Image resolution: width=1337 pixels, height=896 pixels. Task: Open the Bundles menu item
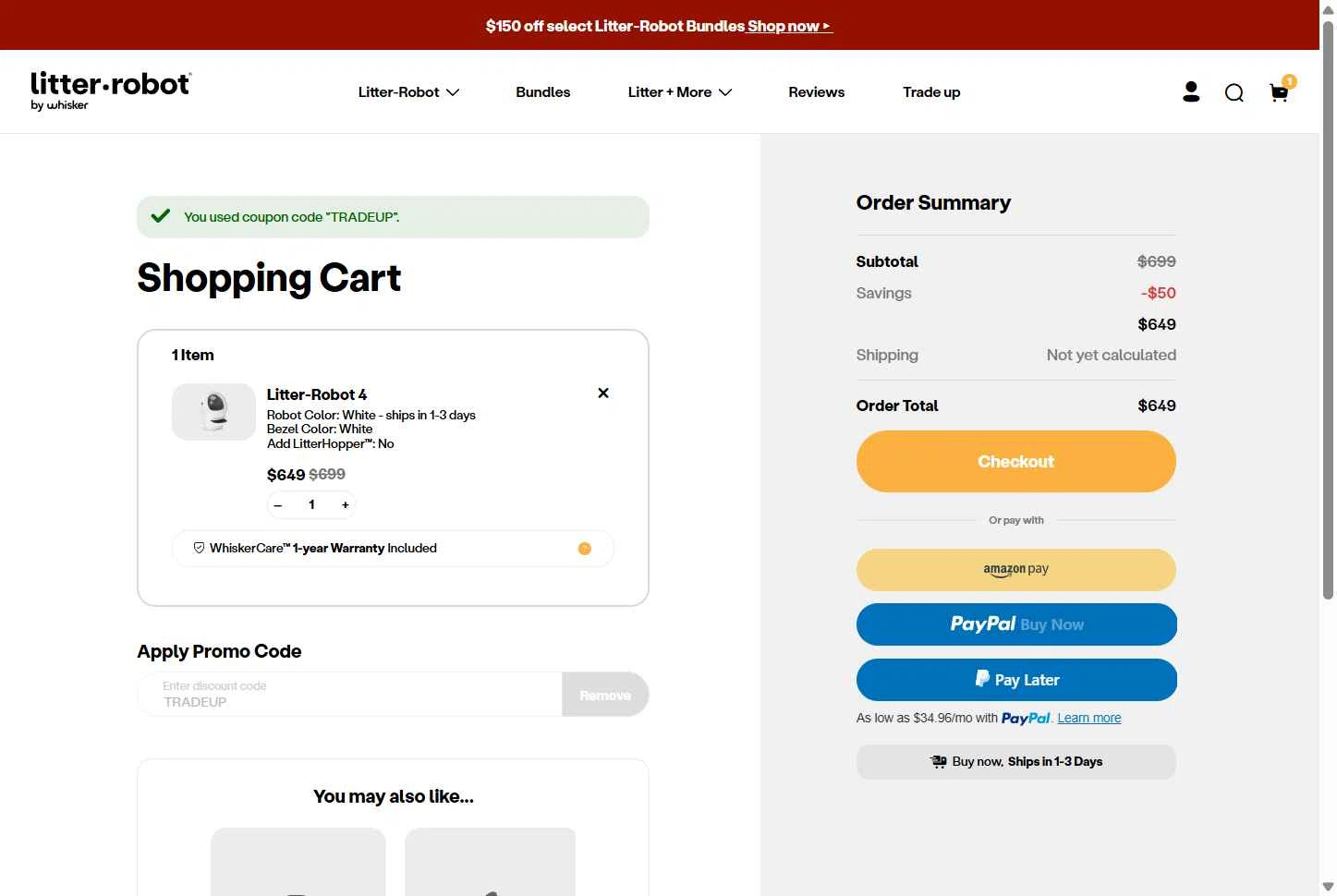click(542, 92)
